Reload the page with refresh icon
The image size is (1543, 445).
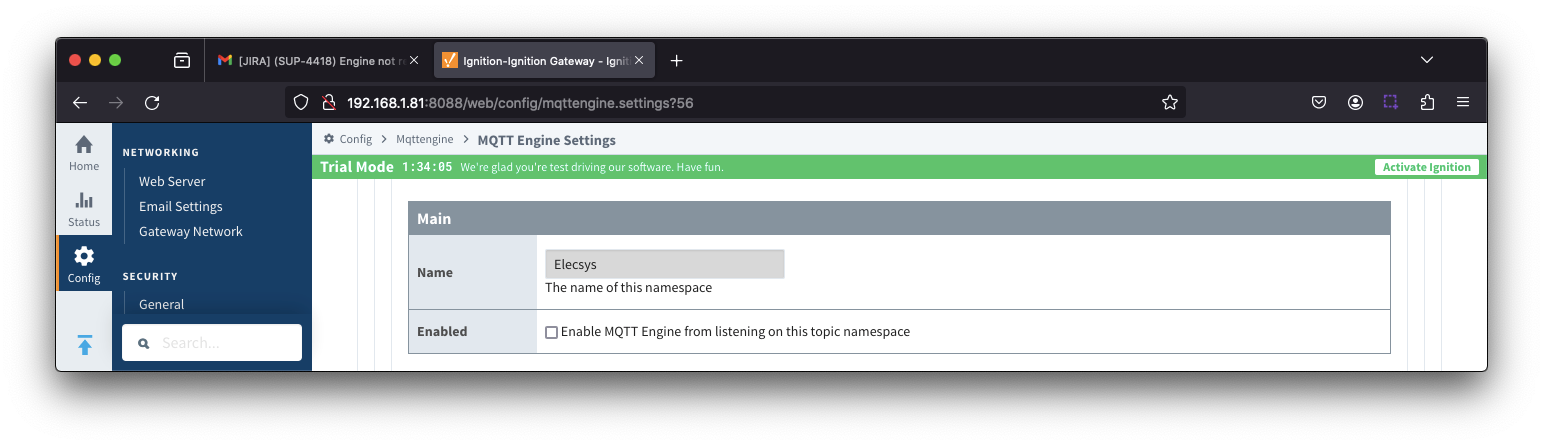point(152,102)
